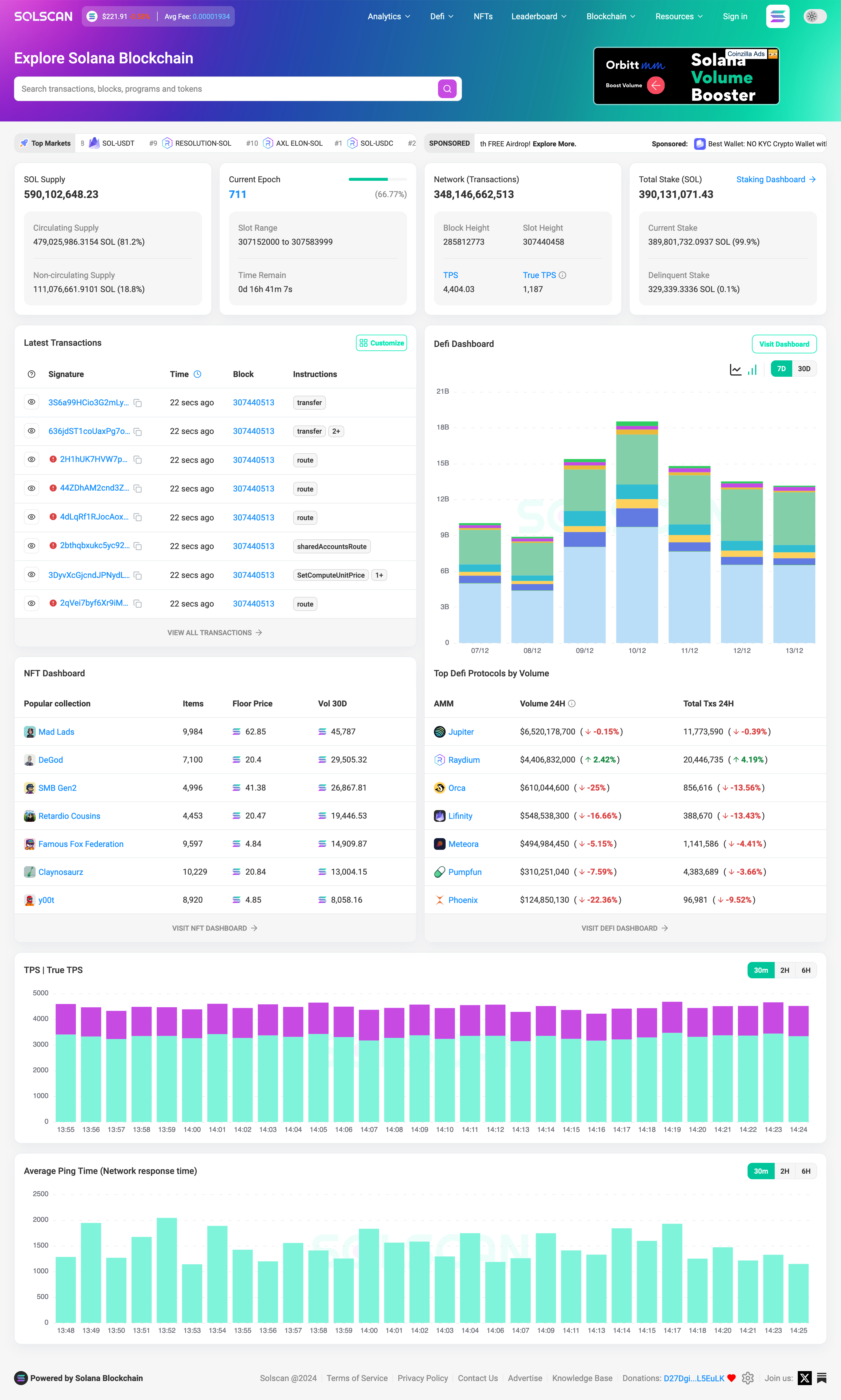841x1400 pixels.
Task: Toggle eye preview for 3DyvXcGjcndJPNydL transaction
Action: [32, 574]
